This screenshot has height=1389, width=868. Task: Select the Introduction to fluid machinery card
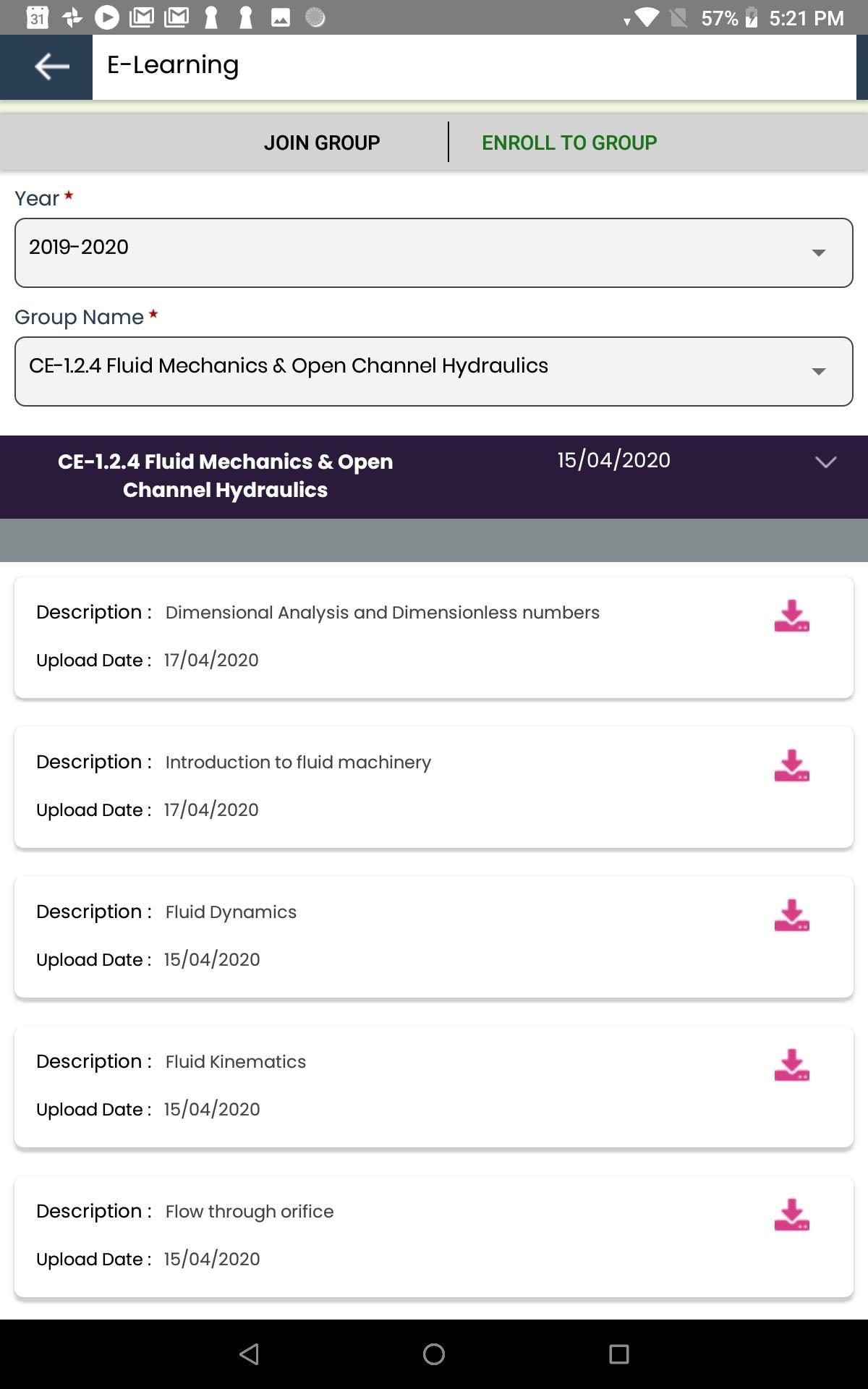pyautogui.click(x=434, y=787)
